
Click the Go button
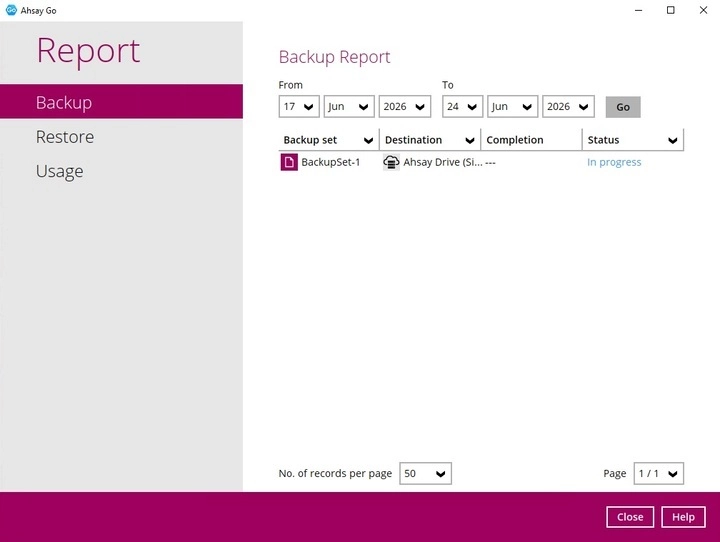623,107
